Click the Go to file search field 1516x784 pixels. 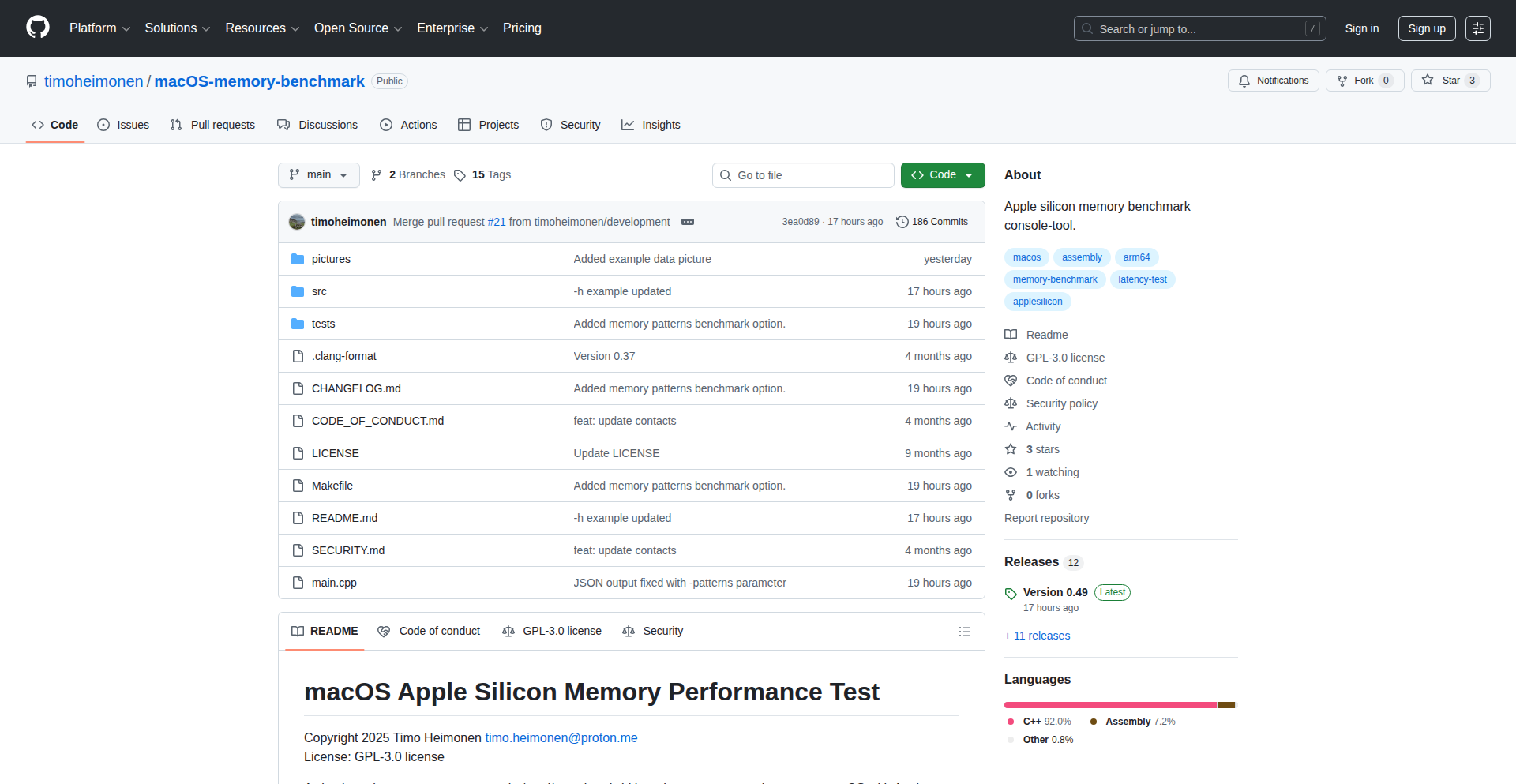pos(803,175)
